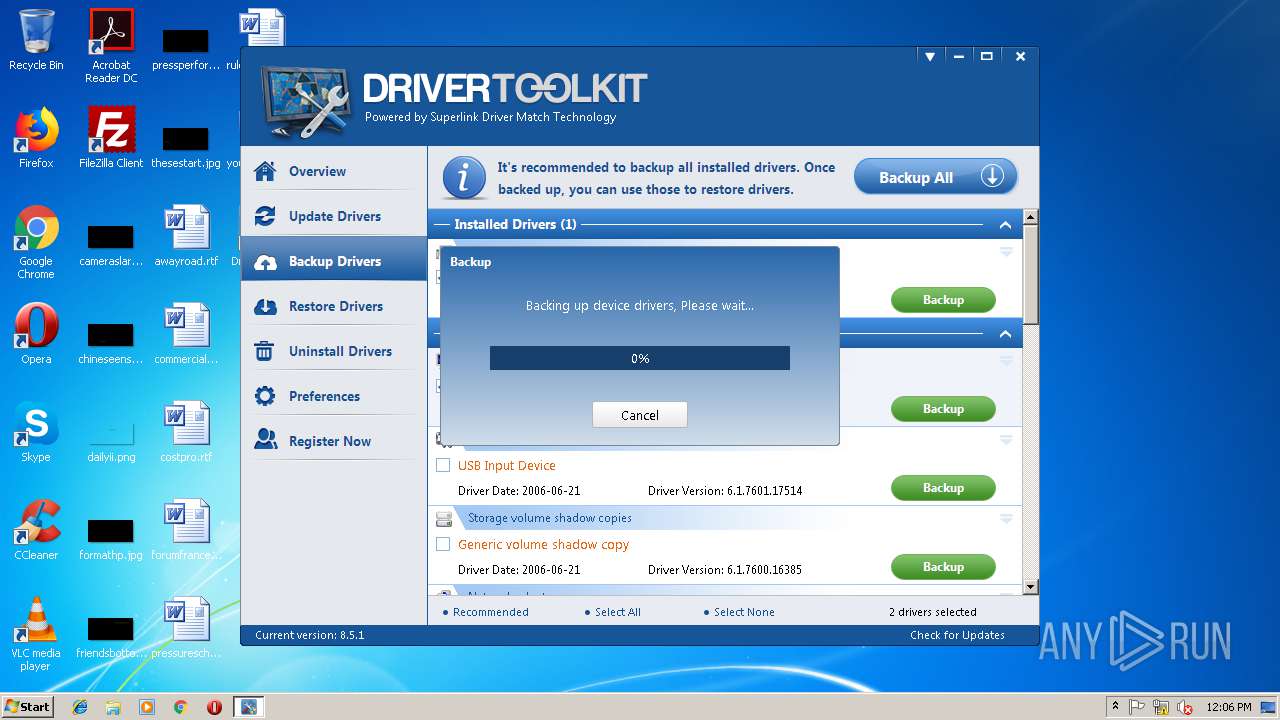This screenshot has width=1280, height=720.
Task: Expand details arrow above USB Input Device
Action: (1006, 440)
